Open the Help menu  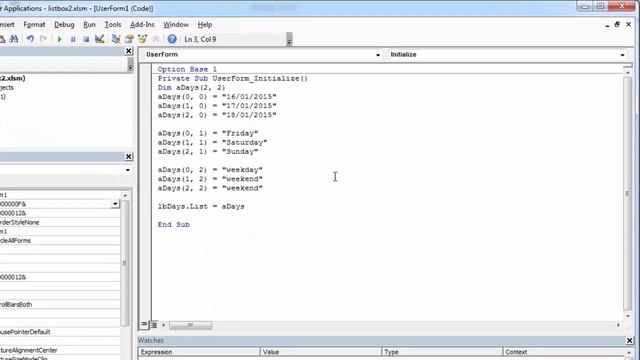pos(204,24)
